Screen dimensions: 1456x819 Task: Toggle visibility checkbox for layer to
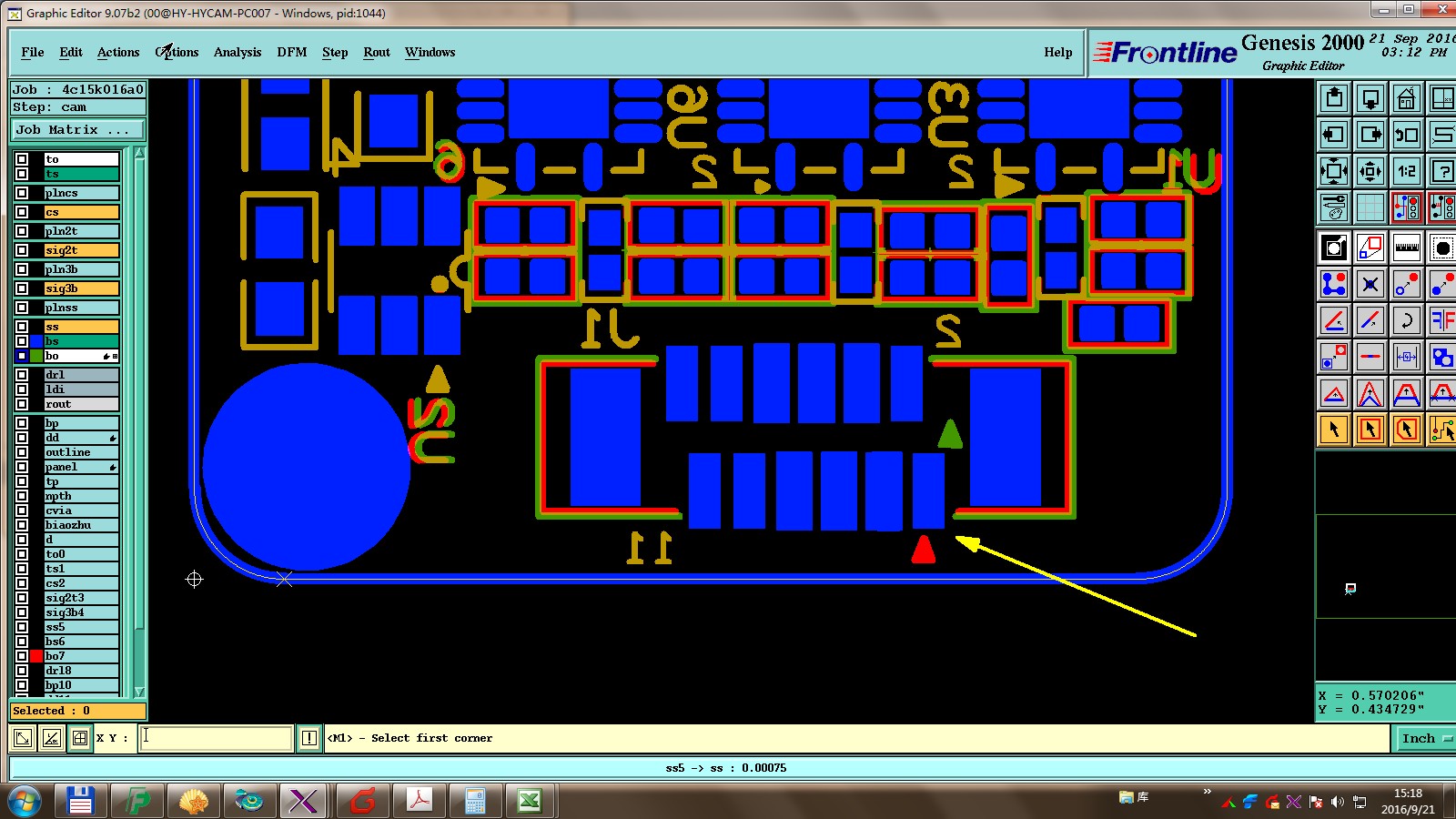(x=22, y=159)
